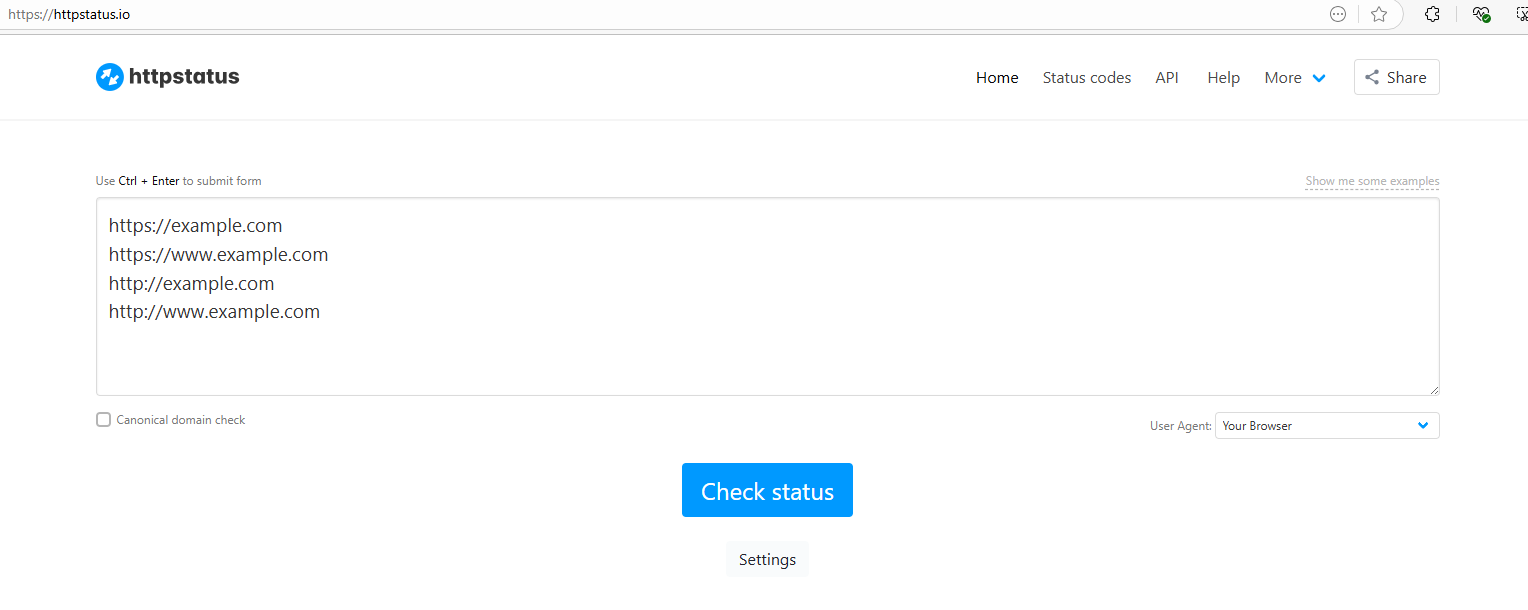Expand the Settings section
Screen dimensions: 1528x610
[x=767, y=560]
